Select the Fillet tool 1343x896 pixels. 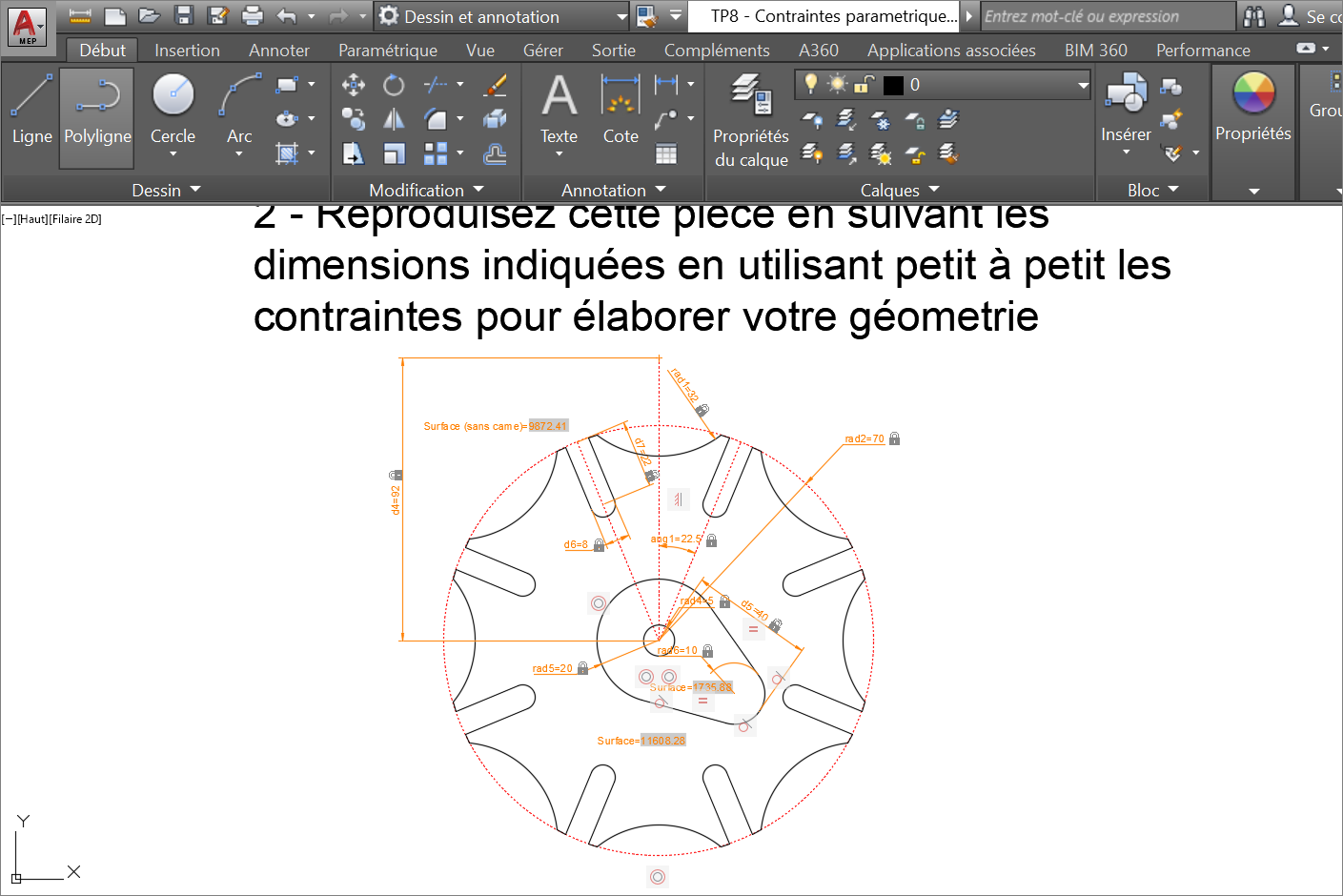(x=436, y=119)
